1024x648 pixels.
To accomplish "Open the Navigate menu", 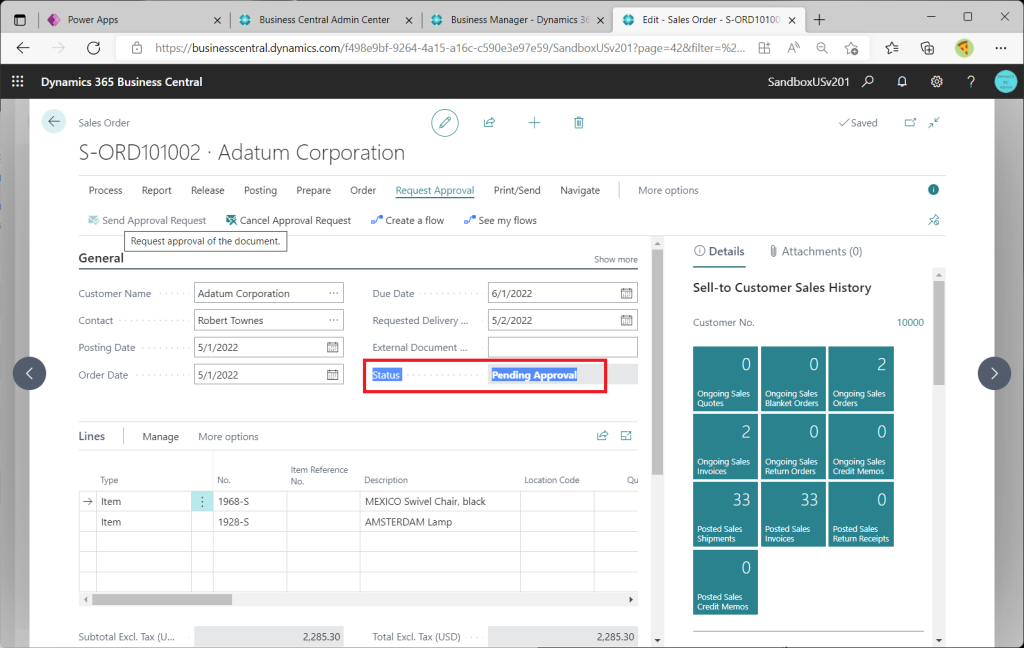I will (580, 190).
